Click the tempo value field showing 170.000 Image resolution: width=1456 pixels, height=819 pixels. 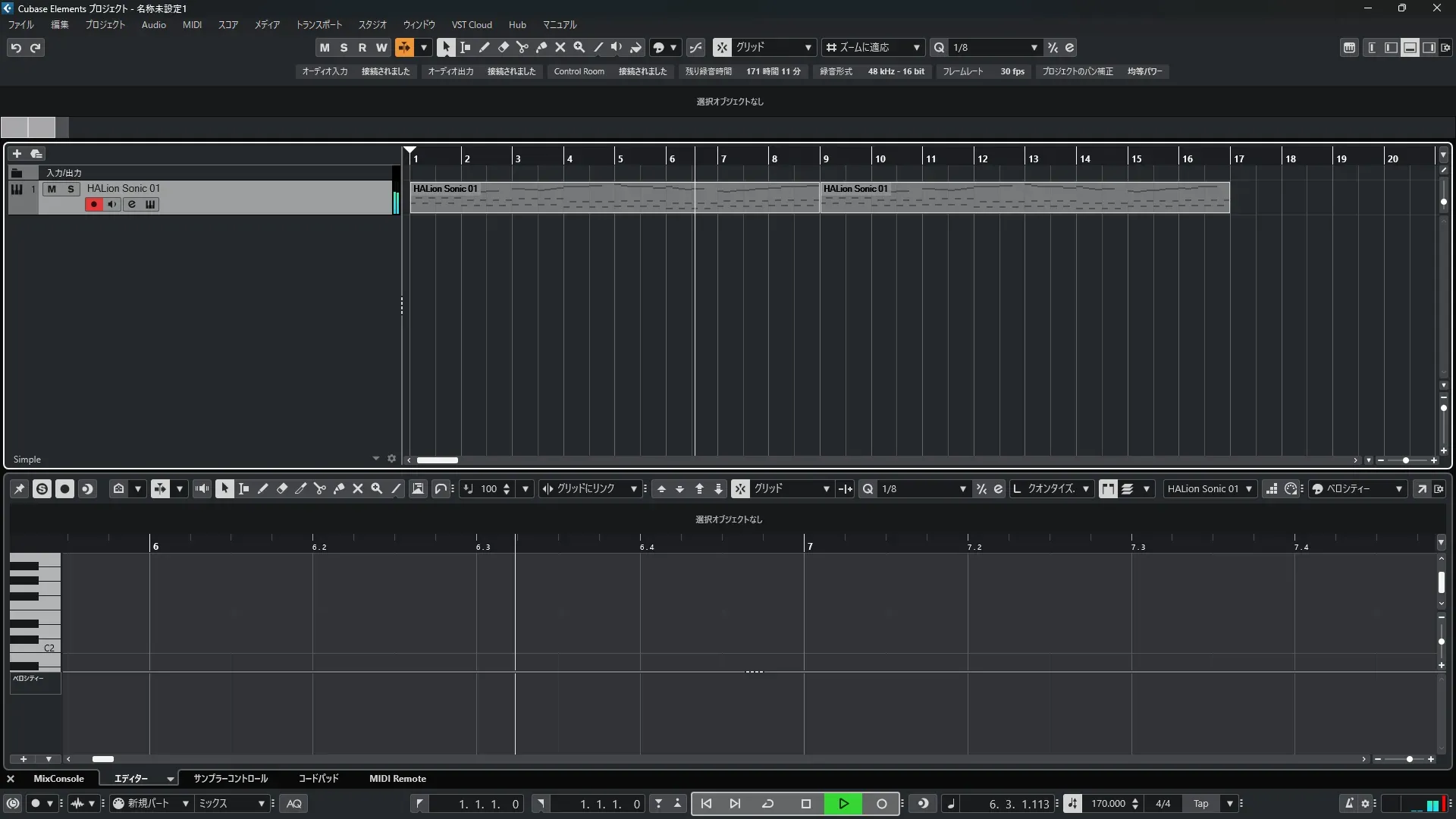(x=1108, y=803)
